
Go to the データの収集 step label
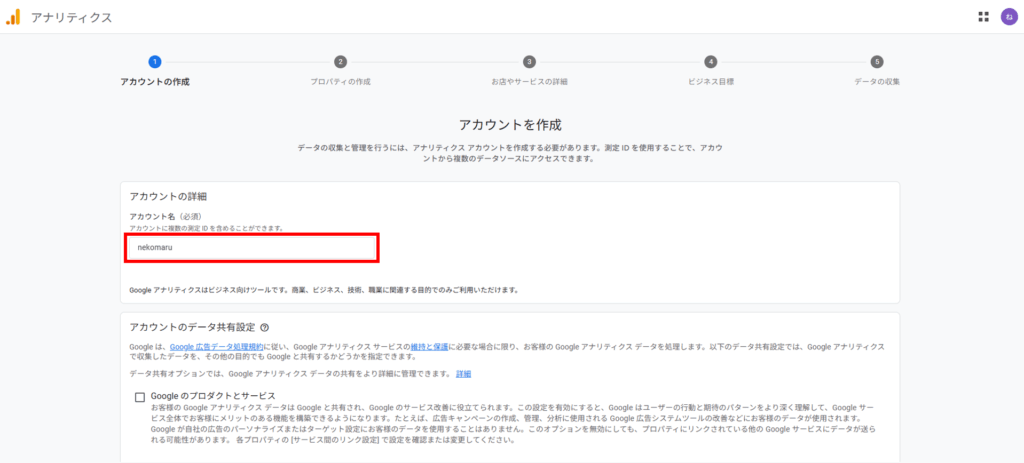(877, 82)
